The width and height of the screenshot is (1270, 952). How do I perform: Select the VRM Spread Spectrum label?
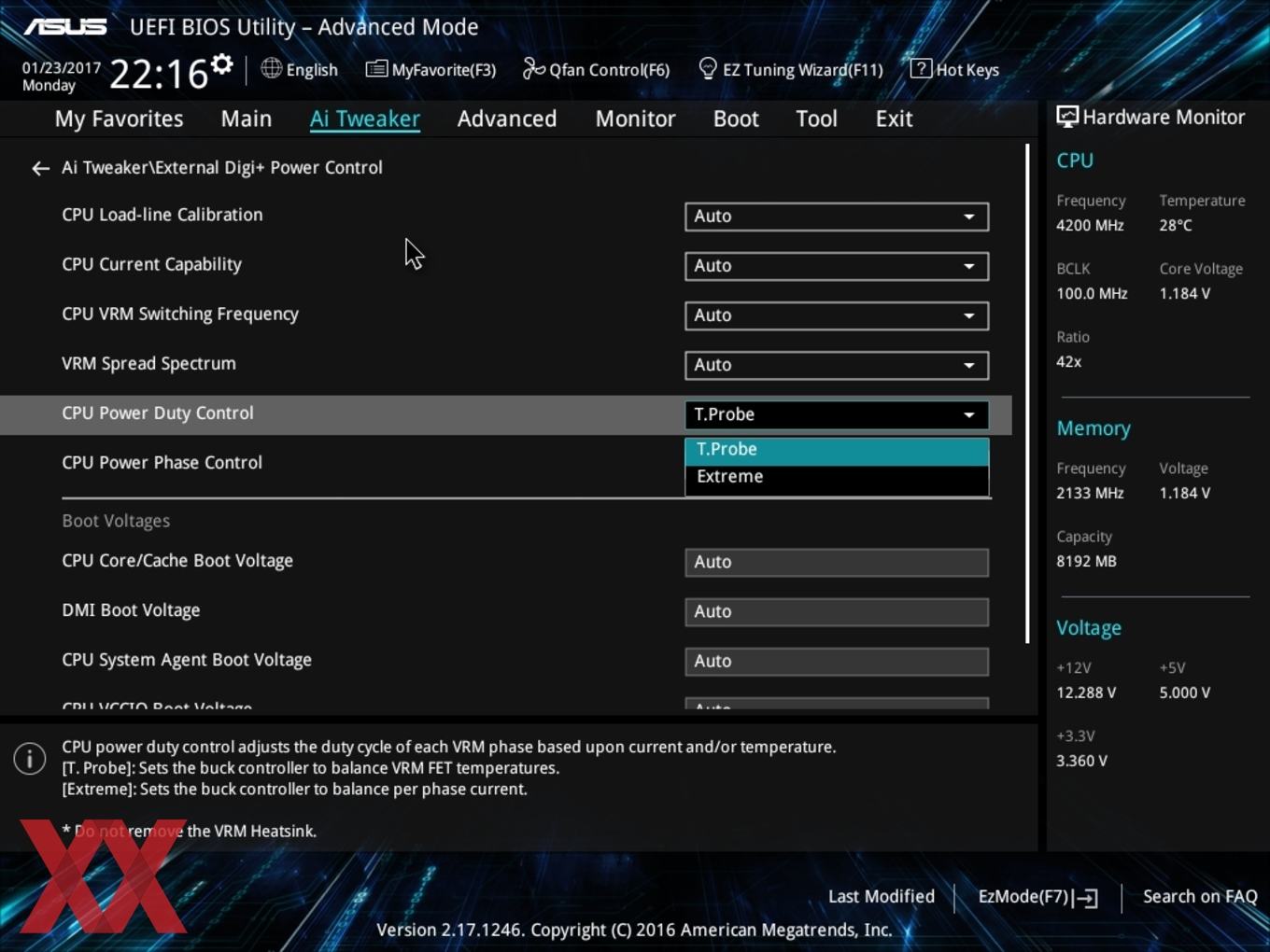point(148,364)
